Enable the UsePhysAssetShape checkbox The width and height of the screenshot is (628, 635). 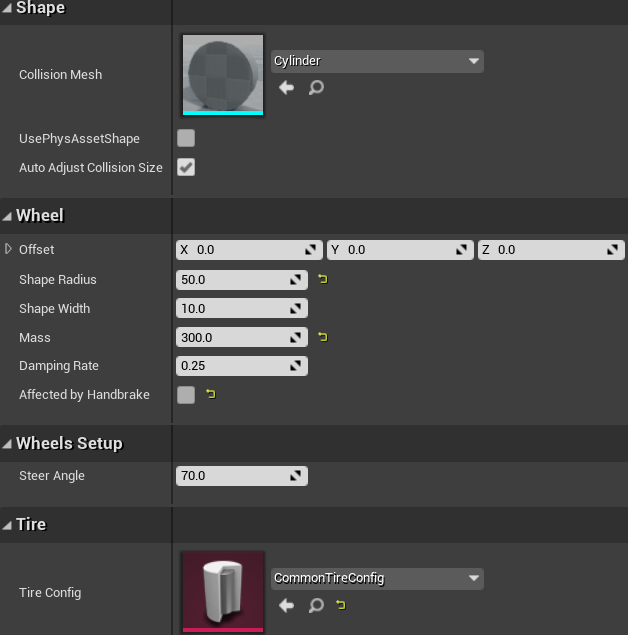(x=186, y=138)
